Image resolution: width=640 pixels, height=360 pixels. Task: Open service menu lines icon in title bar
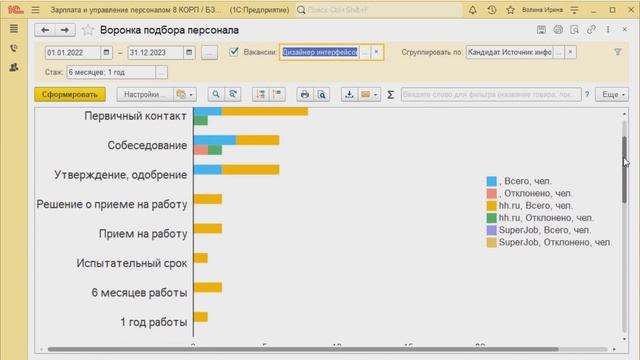point(574,10)
